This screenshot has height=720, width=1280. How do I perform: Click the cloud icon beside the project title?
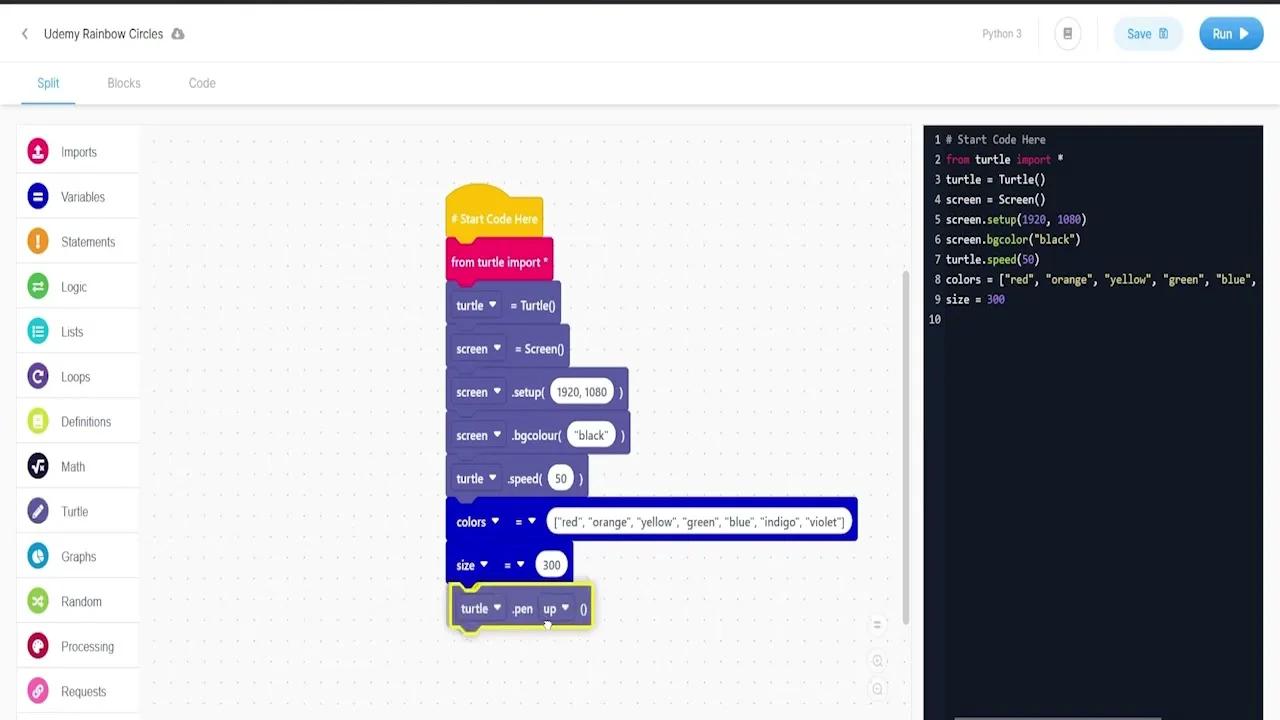point(177,33)
